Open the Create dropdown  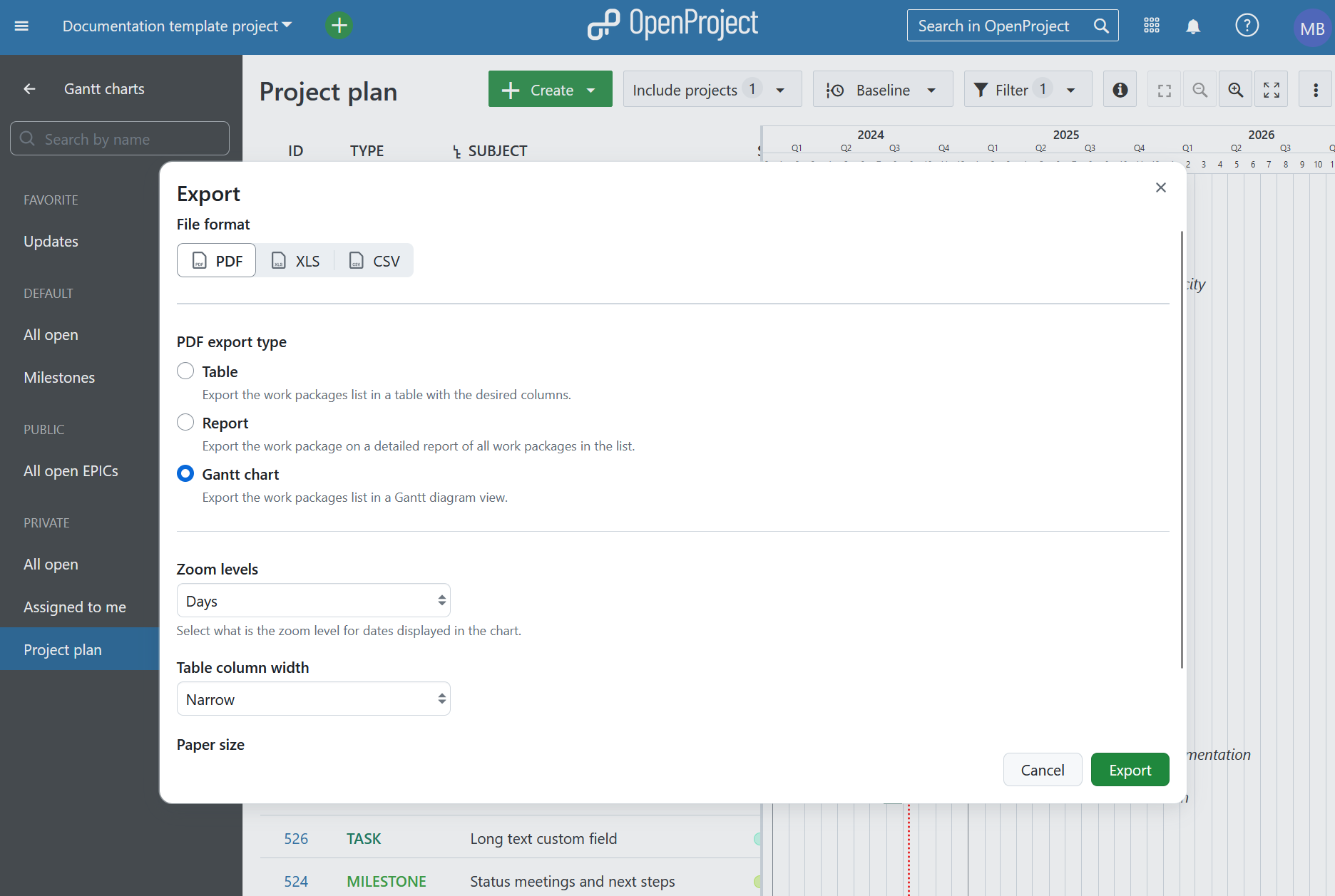coord(551,90)
